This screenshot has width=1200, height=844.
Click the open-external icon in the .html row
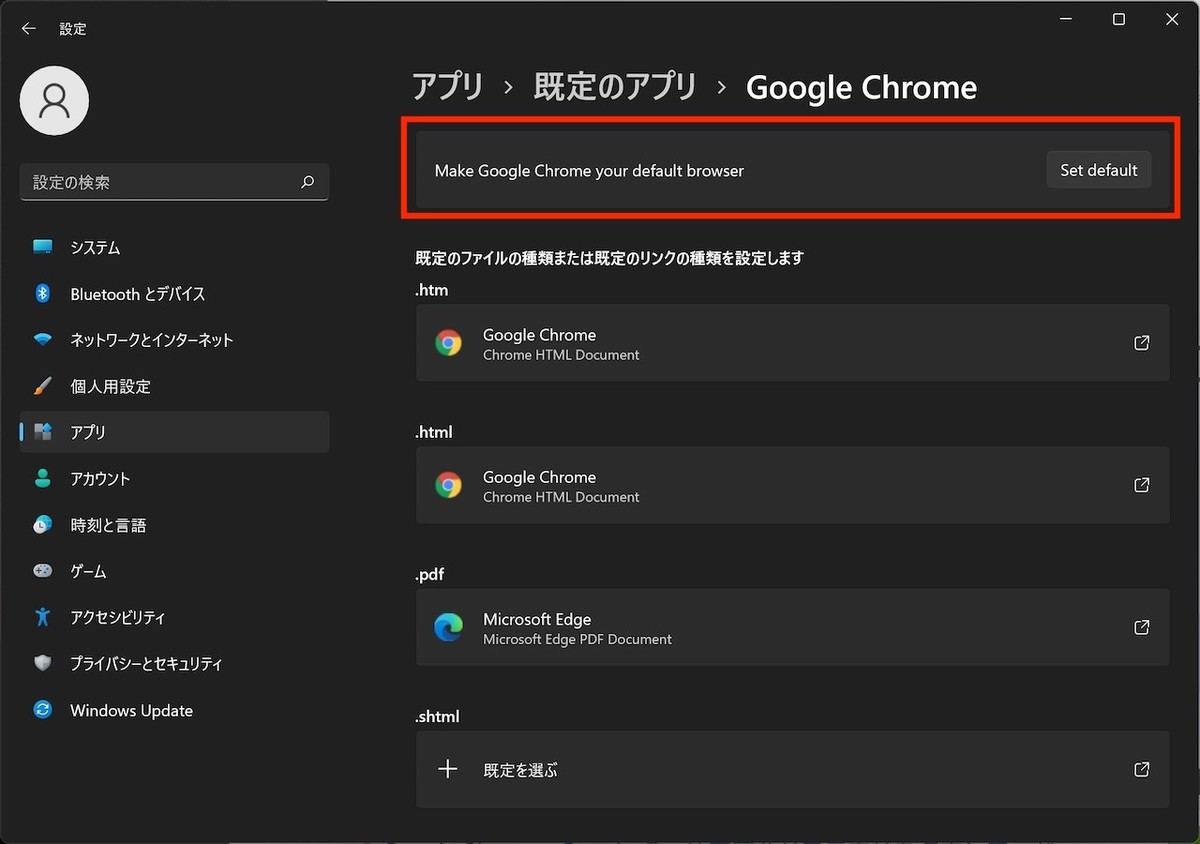point(1141,485)
